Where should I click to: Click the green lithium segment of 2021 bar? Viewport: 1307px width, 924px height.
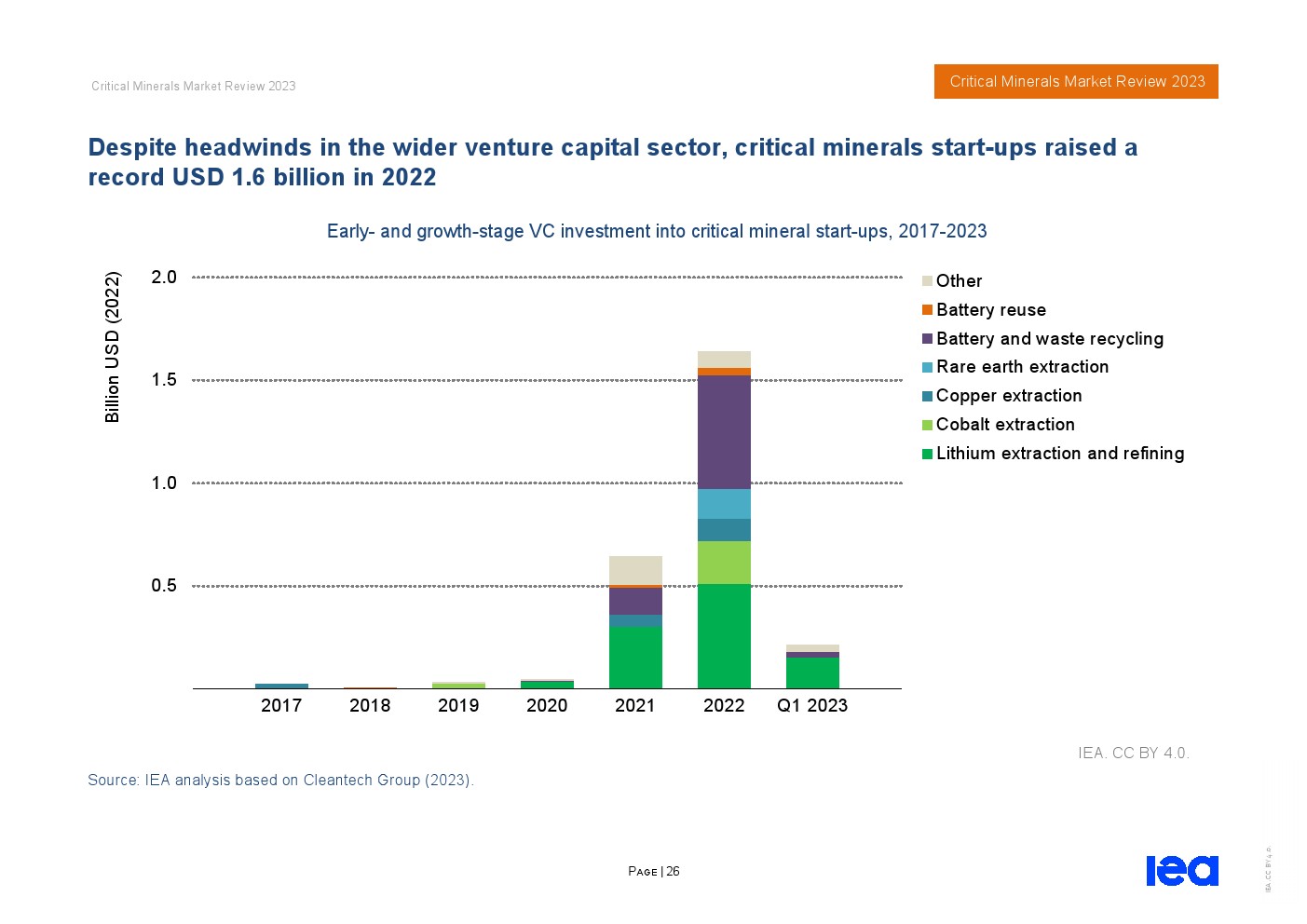(635, 657)
